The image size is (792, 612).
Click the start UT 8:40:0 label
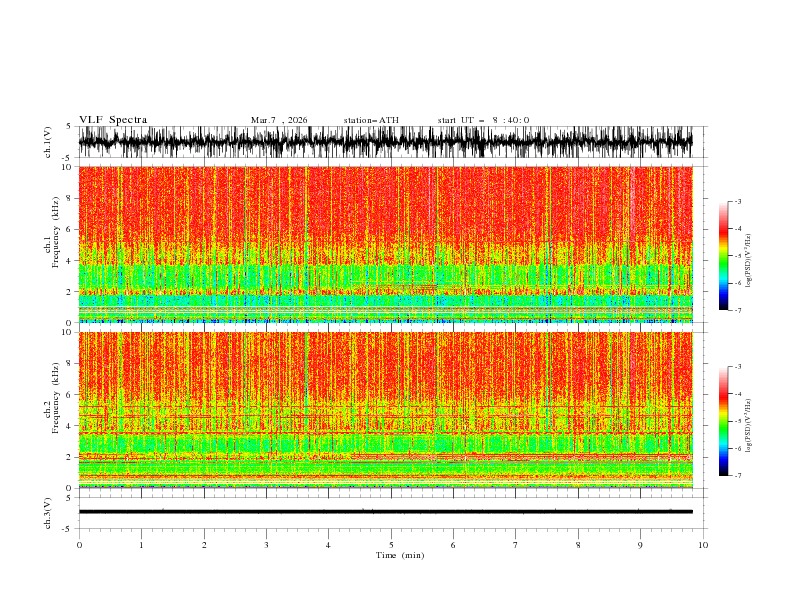[483, 120]
